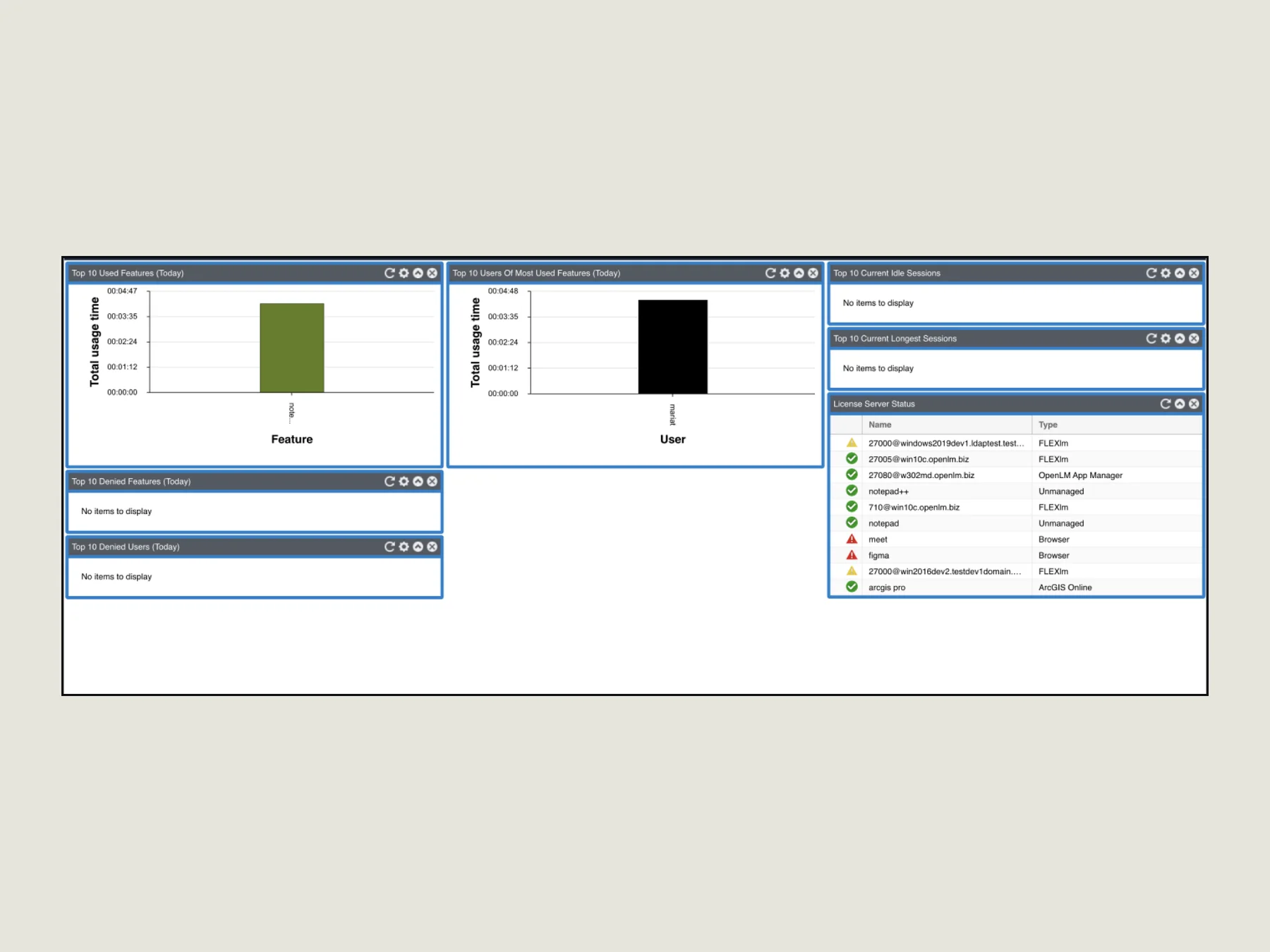Open settings of Top 10 Denied Features widget
Screen dimensions: 1270x952
[x=404, y=482]
